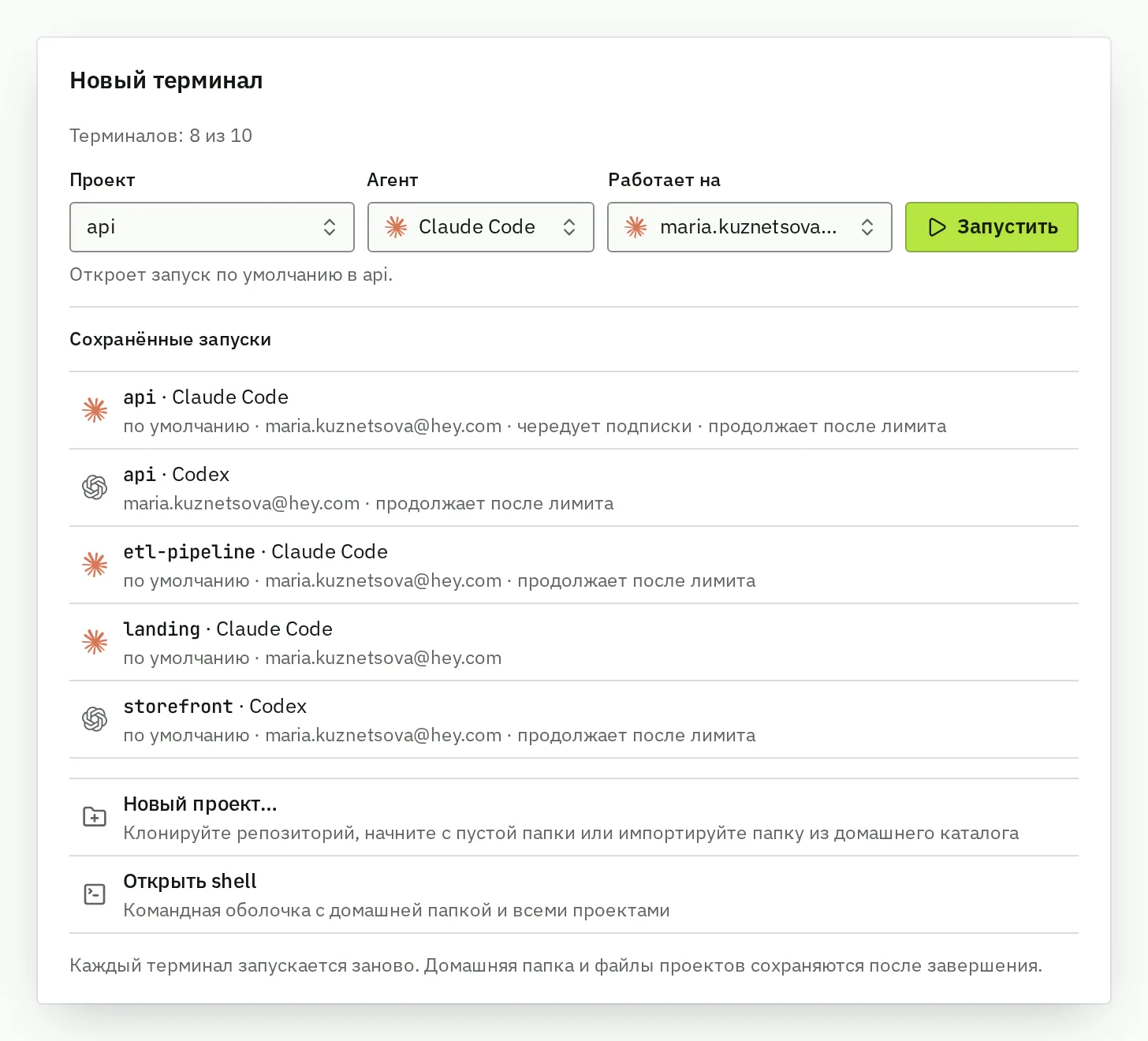
Task: Click the play icon in Запустить button
Action: tap(937, 227)
